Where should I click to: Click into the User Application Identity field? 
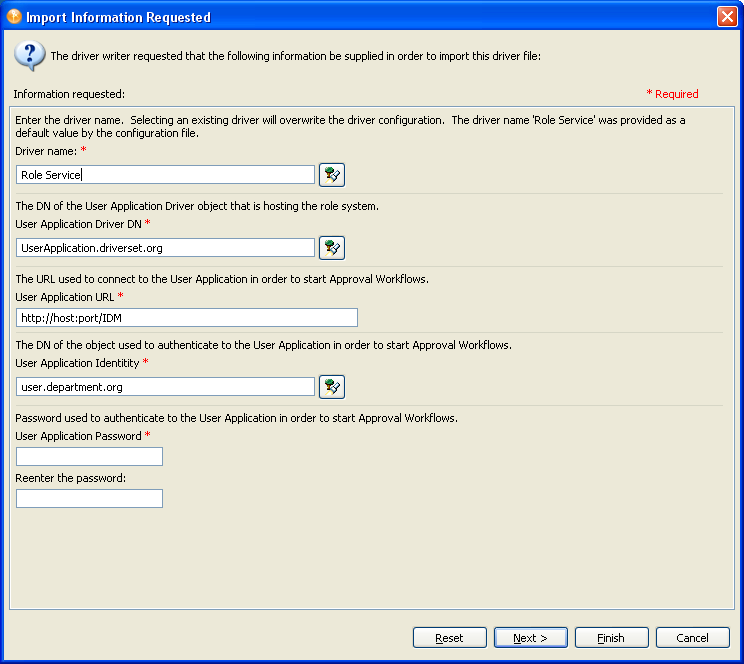(166, 386)
